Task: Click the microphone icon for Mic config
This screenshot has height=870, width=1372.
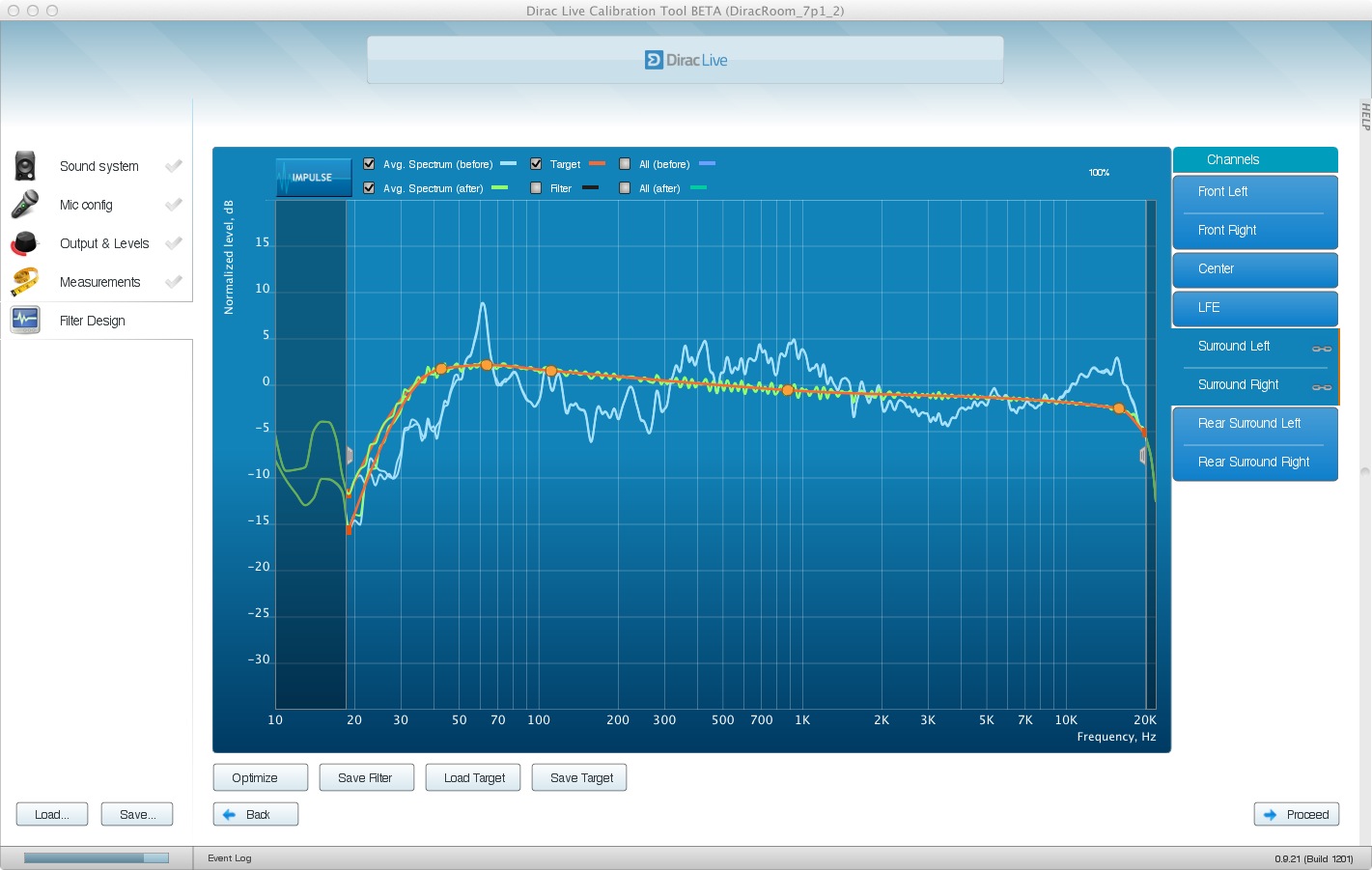Action: (25, 205)
